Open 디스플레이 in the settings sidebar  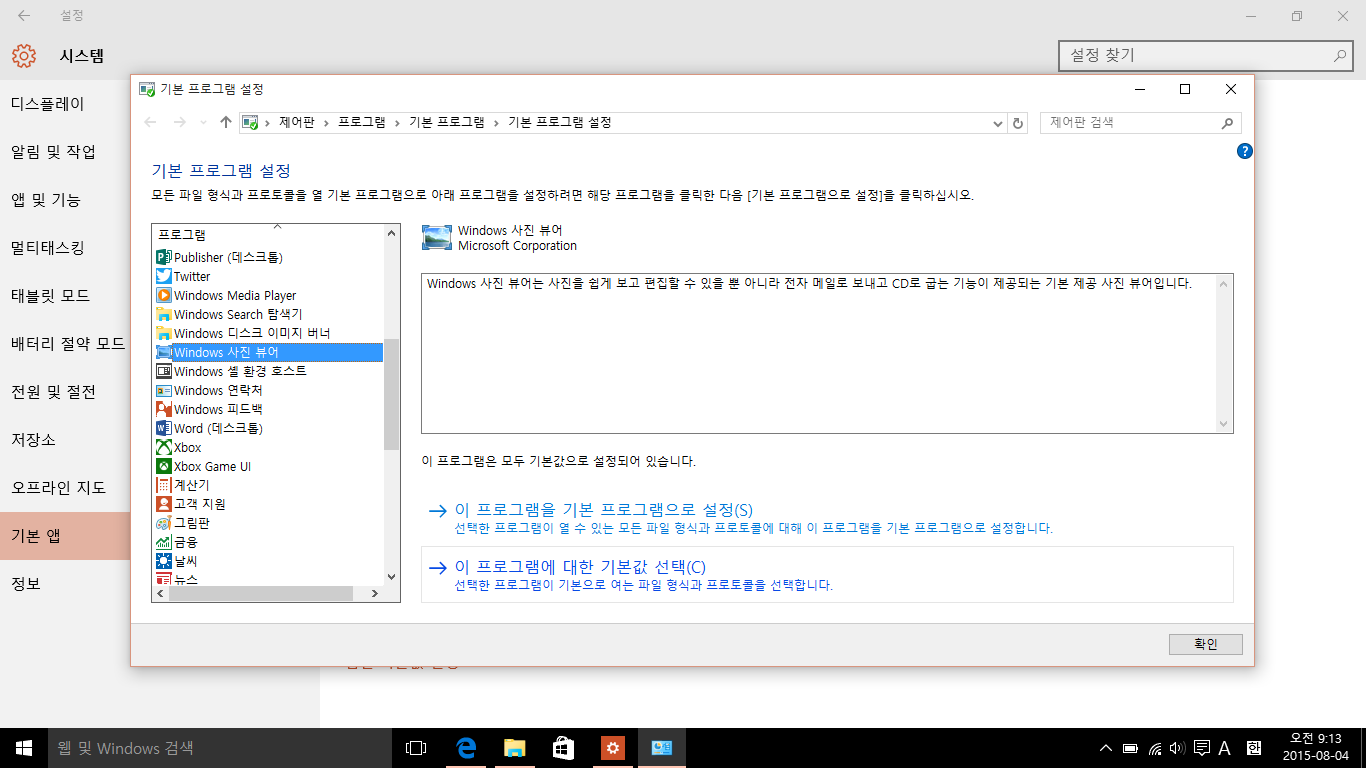point(48,104)
